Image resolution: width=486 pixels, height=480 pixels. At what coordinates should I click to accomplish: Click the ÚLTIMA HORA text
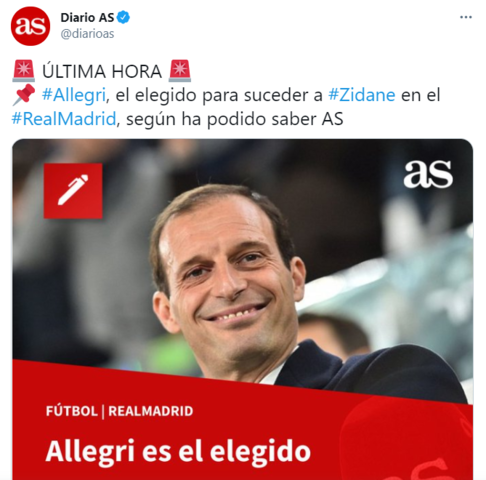point(102,71)
